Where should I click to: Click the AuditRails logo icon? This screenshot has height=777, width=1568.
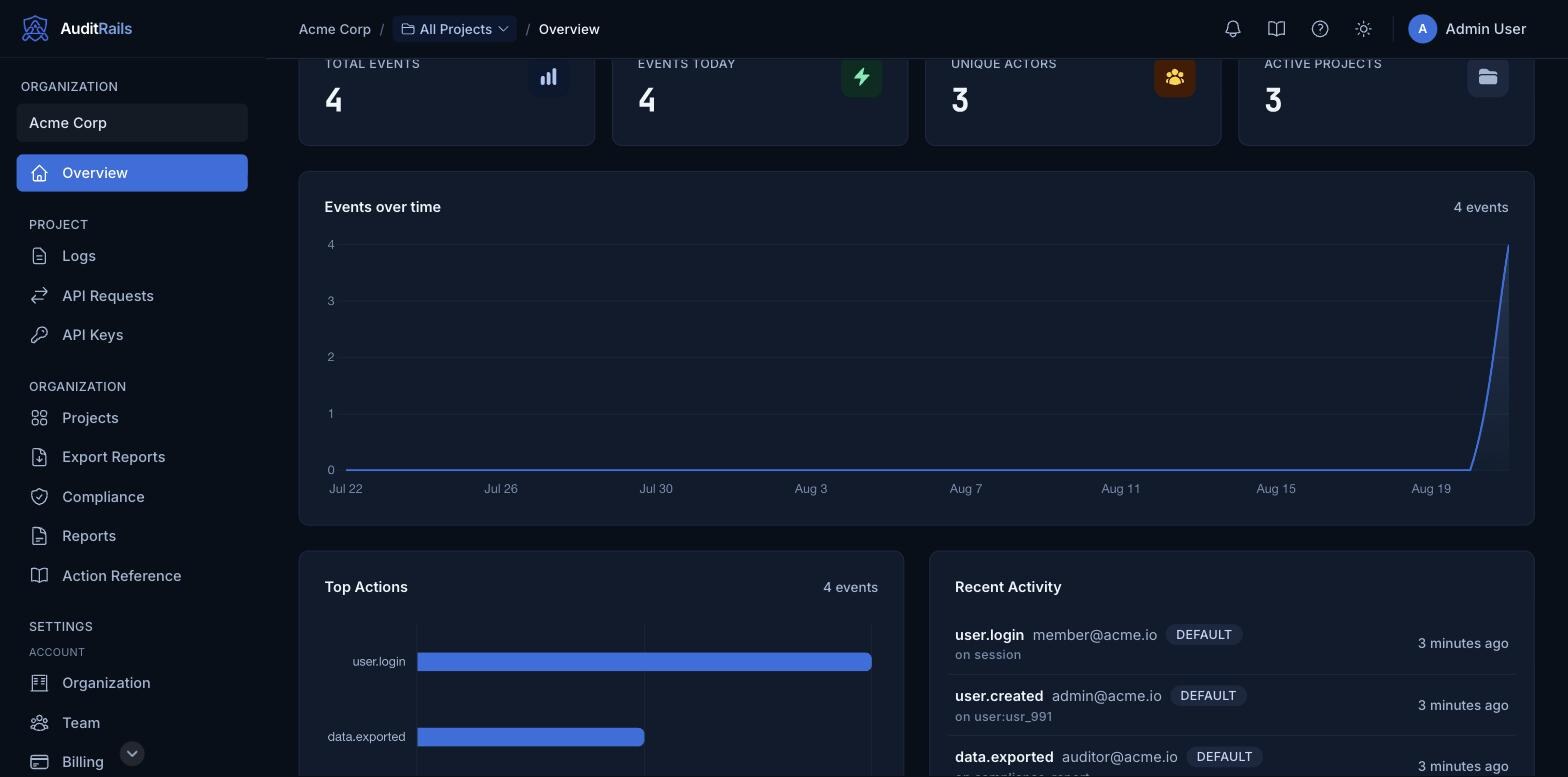pos(35,29)
